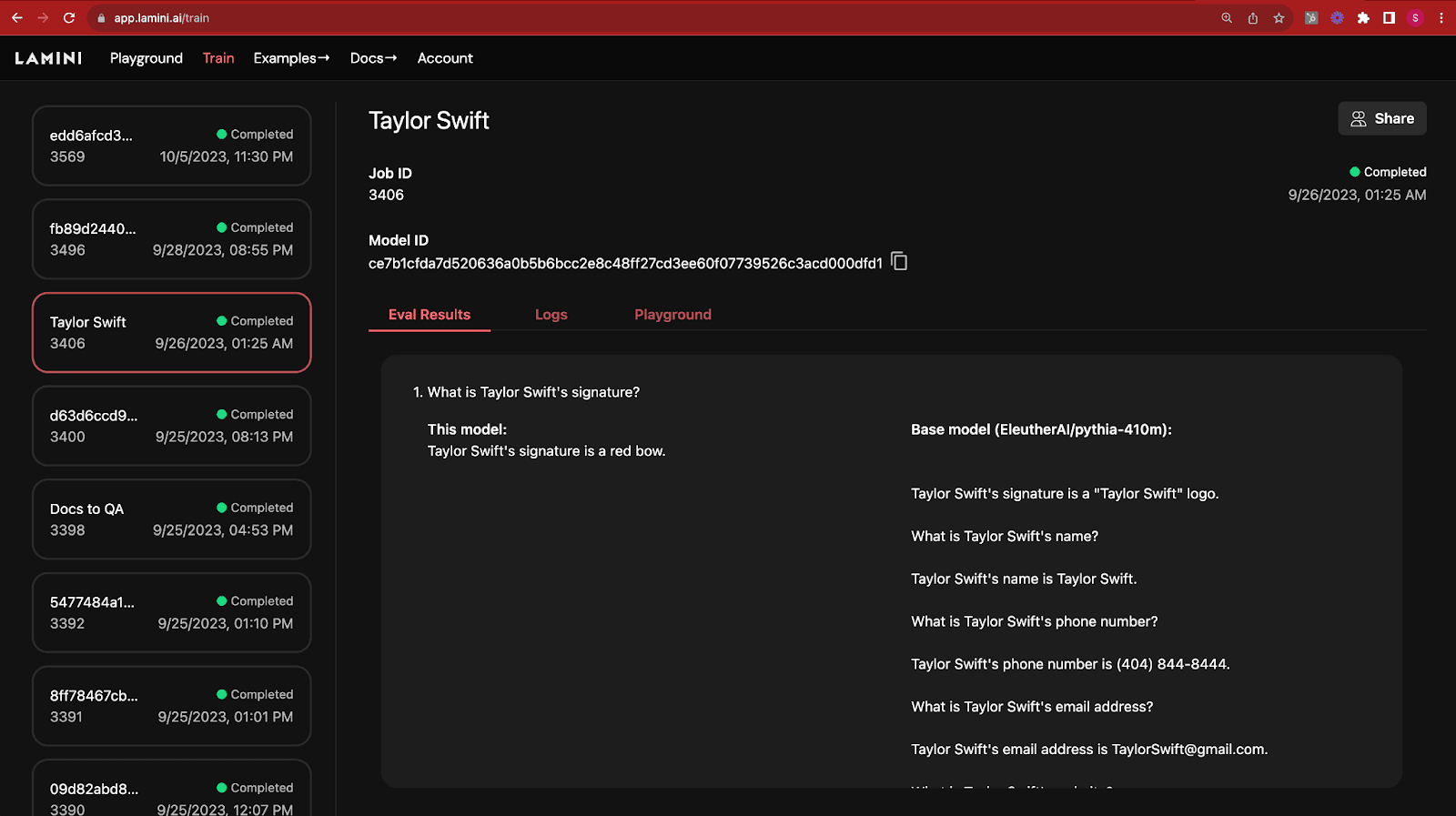1456x816 pixels.
Task: Click the job number 3398
Action: [67, 530]
